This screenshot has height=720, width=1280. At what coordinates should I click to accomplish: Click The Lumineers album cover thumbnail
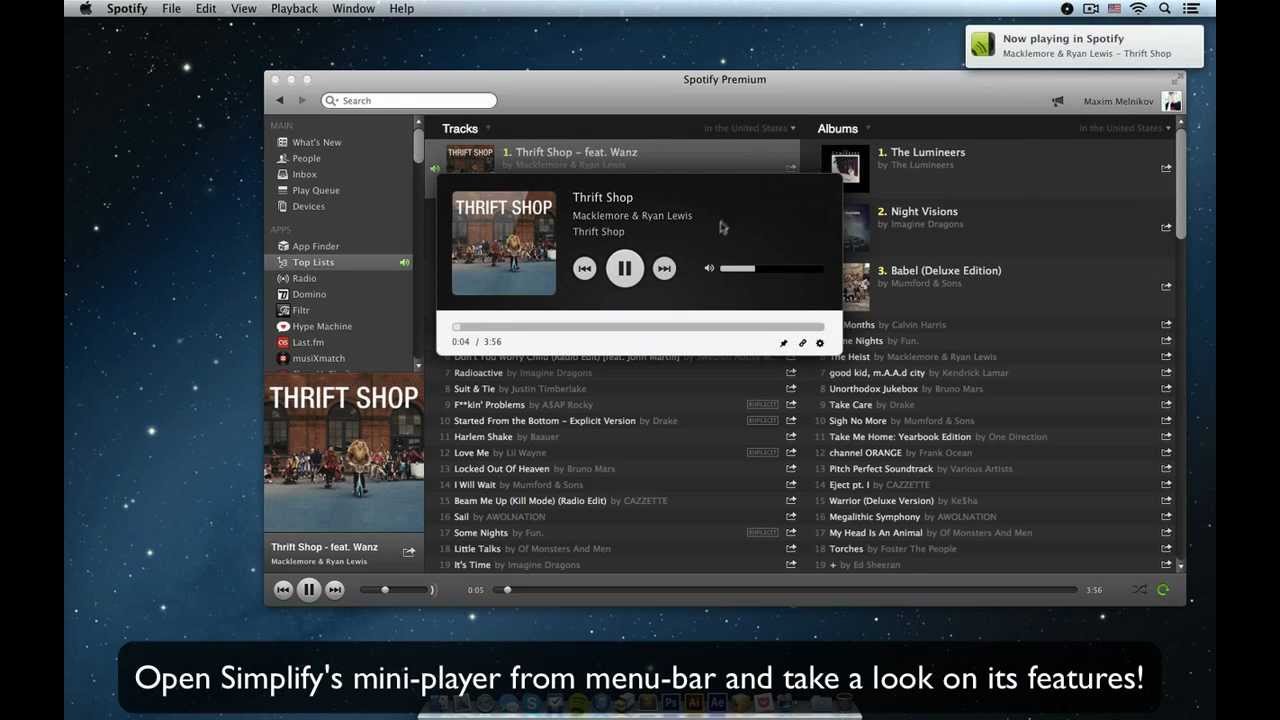coord(845,168)
